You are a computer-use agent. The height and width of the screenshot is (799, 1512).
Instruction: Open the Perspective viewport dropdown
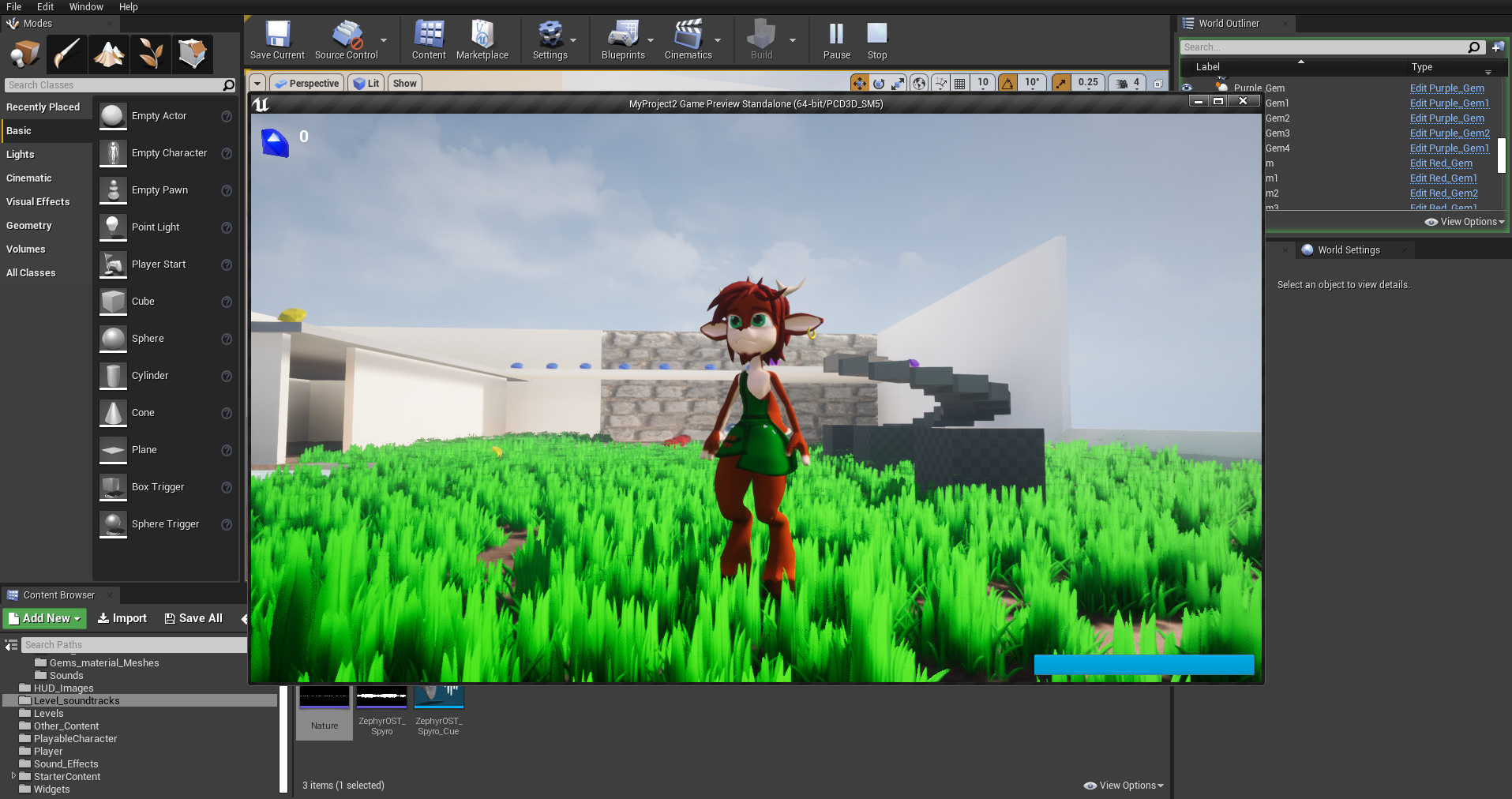[x=306, y=83]
